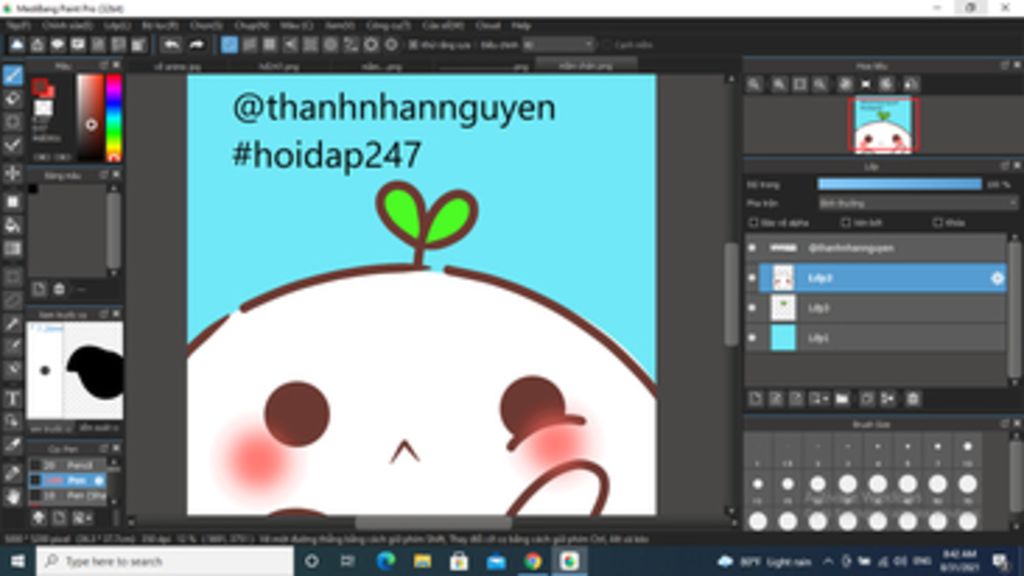Enable clipping checkbox in Layer panel
This screenshot has width=1024, height=576.
(846, 223)
